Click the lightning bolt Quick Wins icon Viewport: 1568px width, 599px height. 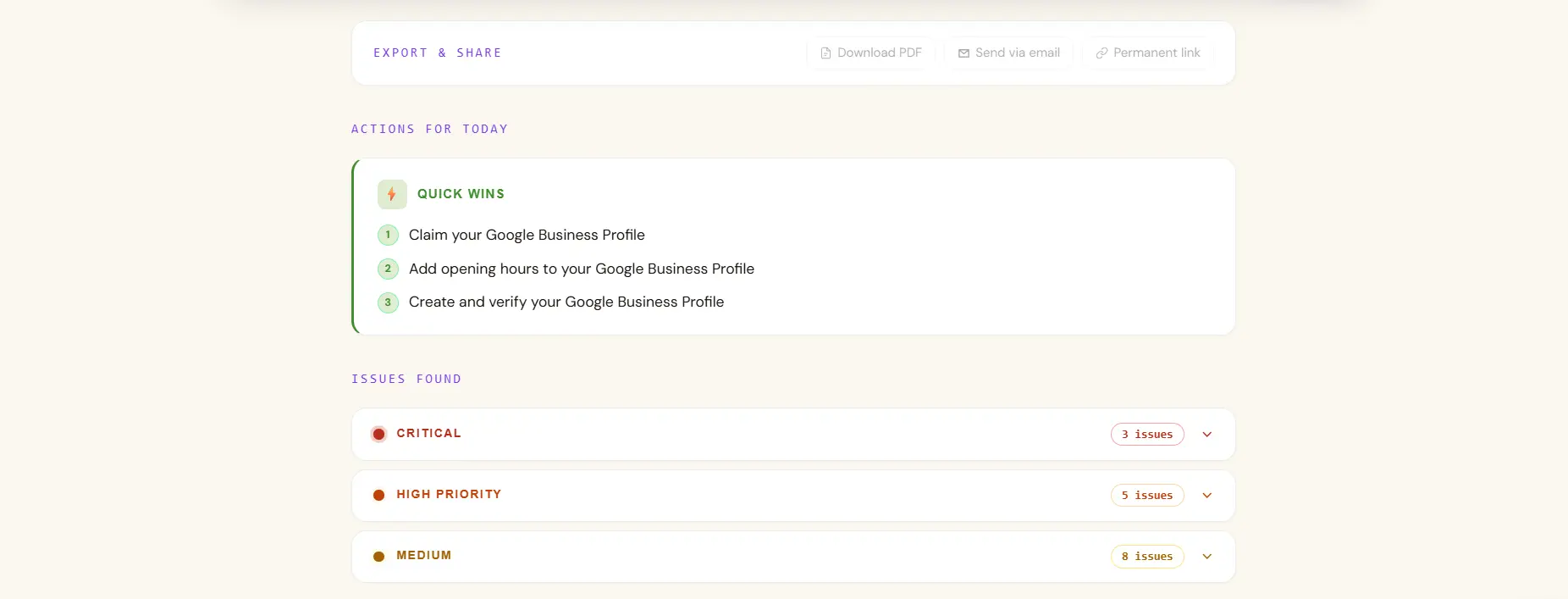click(392, 195)
